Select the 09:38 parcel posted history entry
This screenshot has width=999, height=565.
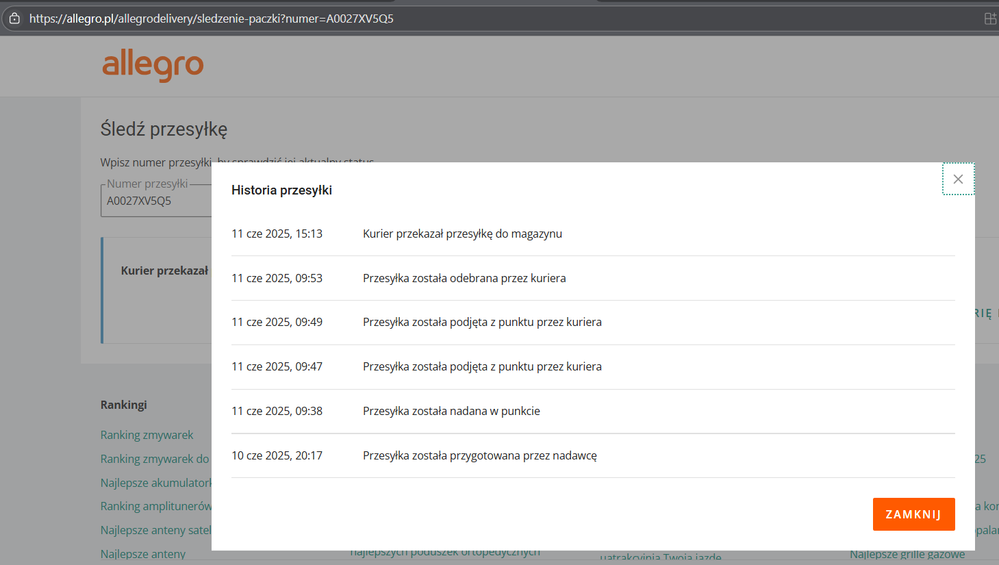pyautogui.click(x=451, y=411)
